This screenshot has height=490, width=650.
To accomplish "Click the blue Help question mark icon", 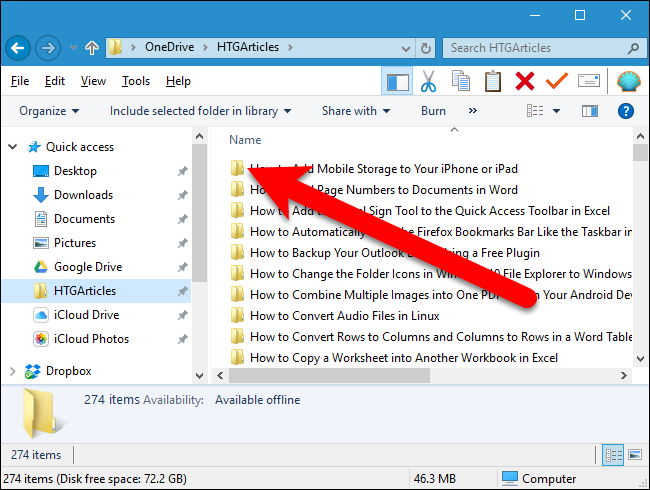I will pyautogui.click(x=626, y=111).
